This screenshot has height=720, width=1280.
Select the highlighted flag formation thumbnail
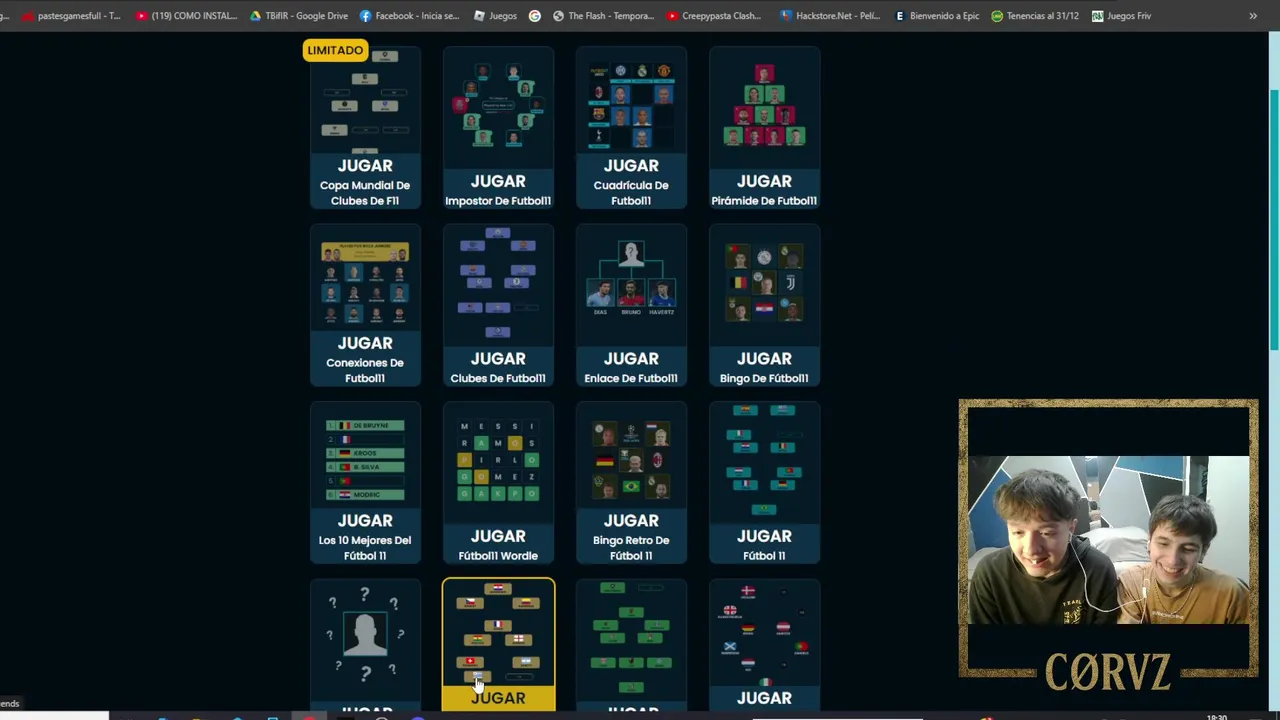[498, 634]
